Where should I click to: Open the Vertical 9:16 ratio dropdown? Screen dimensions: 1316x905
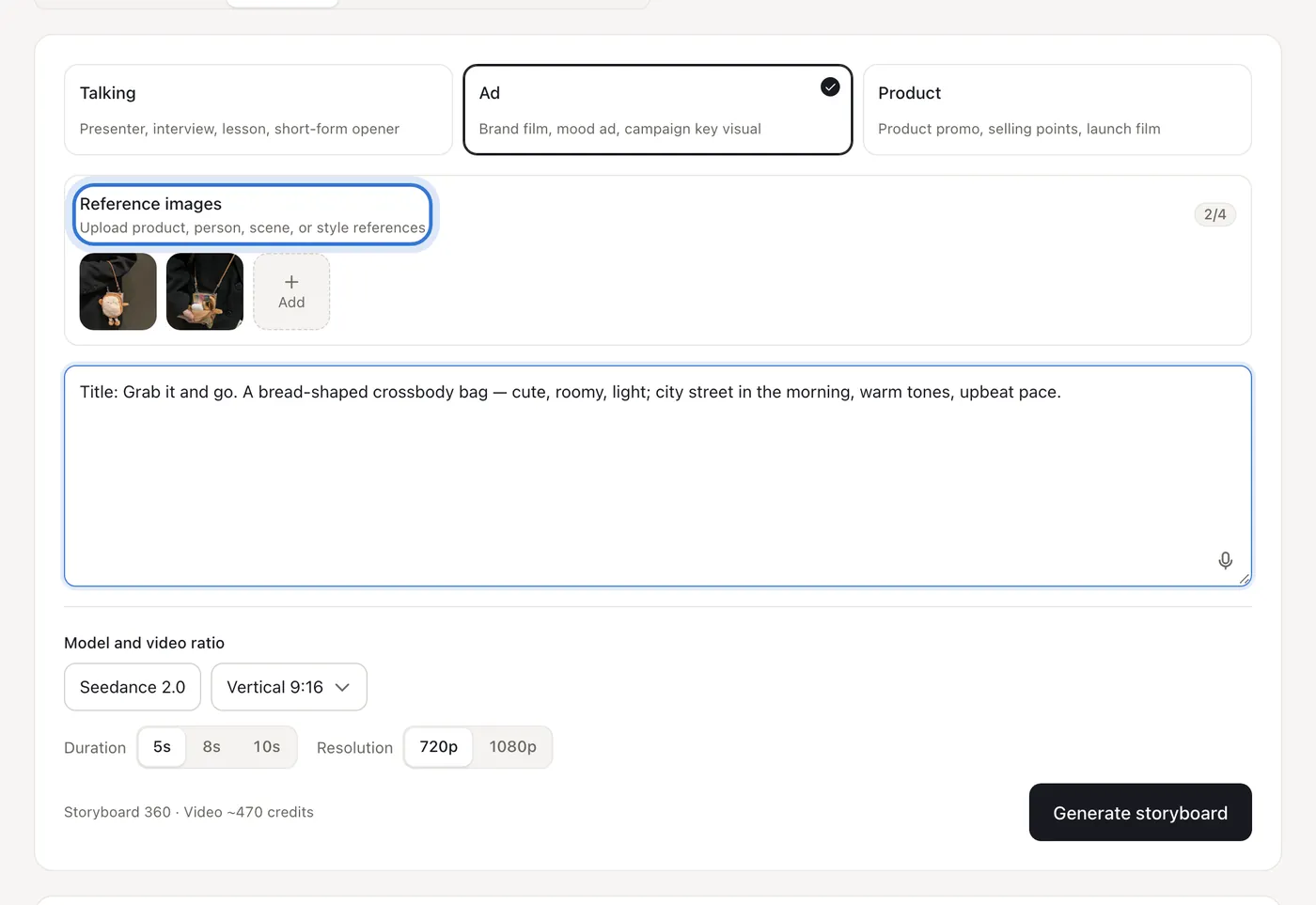(x=289, y=687)
